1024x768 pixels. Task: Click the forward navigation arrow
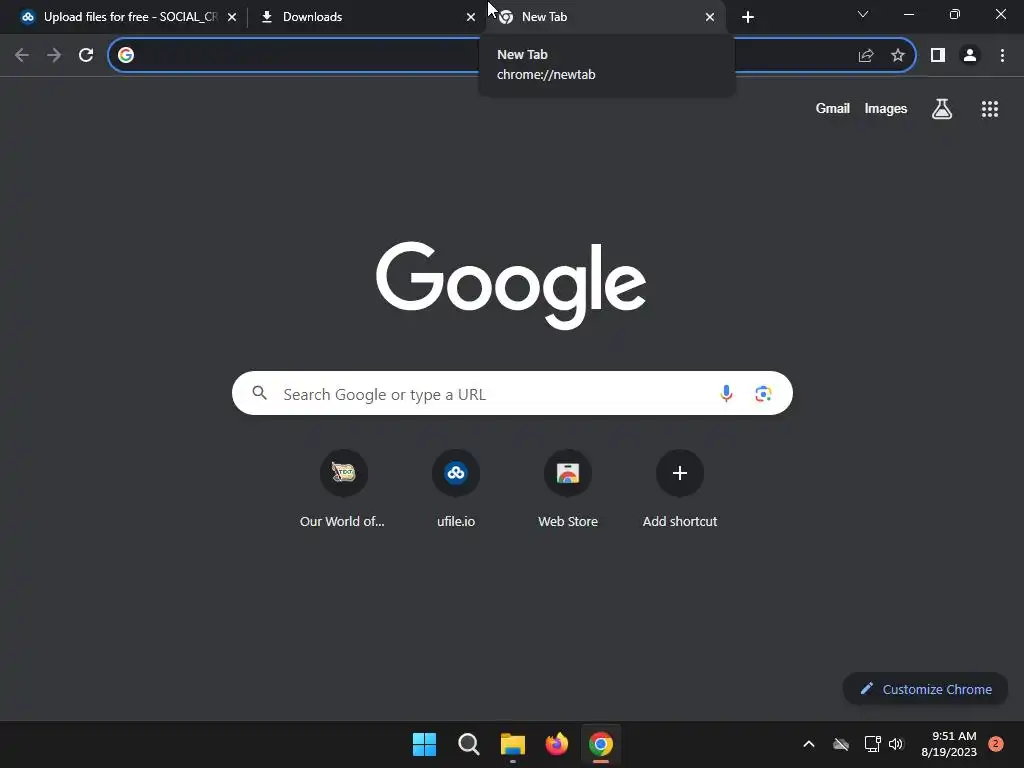[54, 56]
